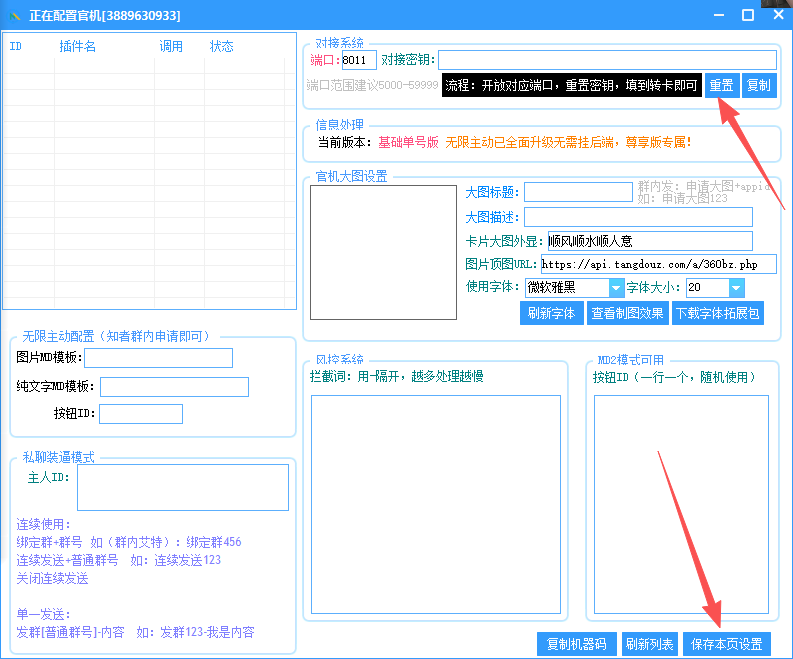793x659 pixels.
Task: Click the 下载字体拓展包 button
Action: tap(718, 313)
